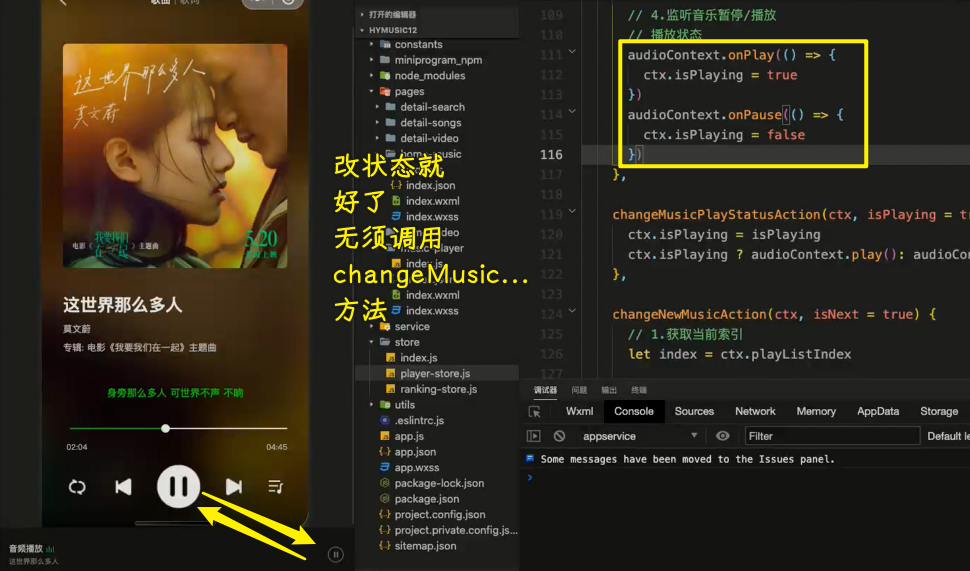Expand the node_modules folder
The height and width of the screenshot is (571, 970).
pos(373,75)
